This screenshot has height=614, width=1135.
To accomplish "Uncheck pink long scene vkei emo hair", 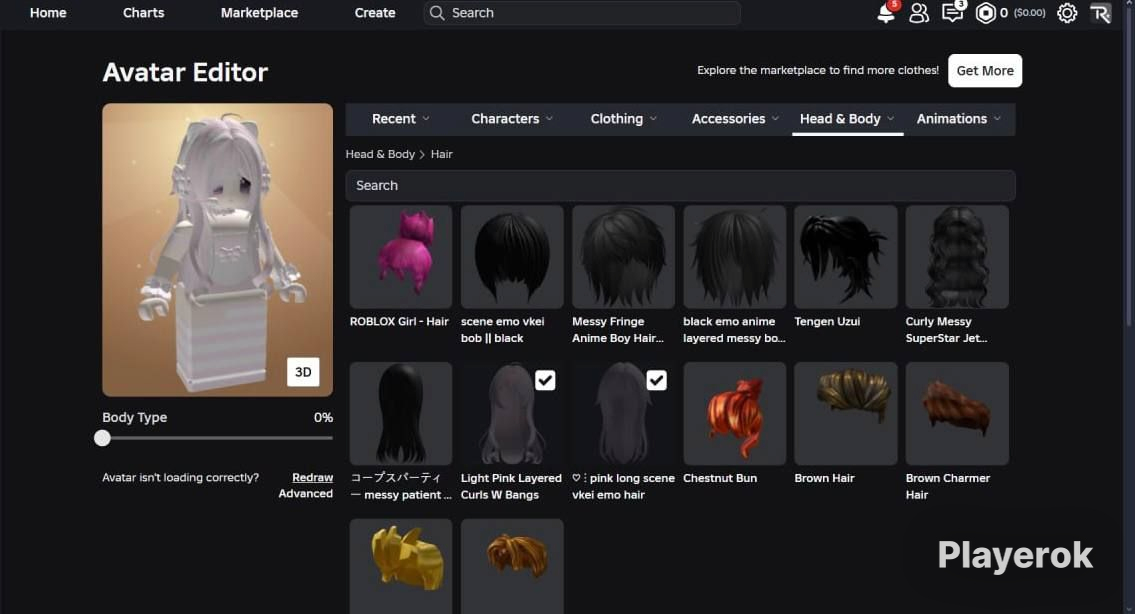I will click(657, 380).
